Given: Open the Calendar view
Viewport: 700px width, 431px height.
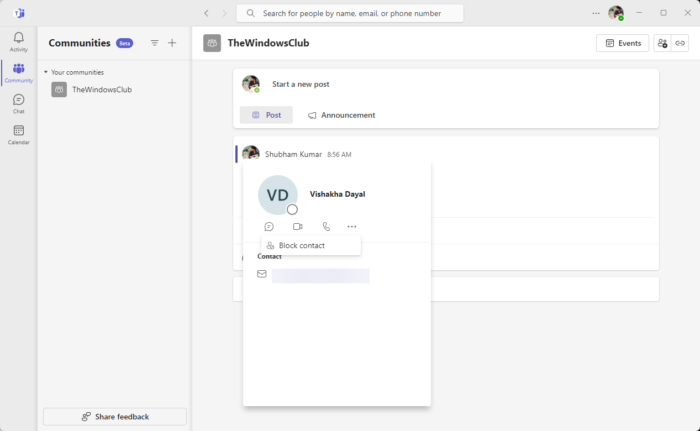Looking at the screenshot, I should [18, 134].
